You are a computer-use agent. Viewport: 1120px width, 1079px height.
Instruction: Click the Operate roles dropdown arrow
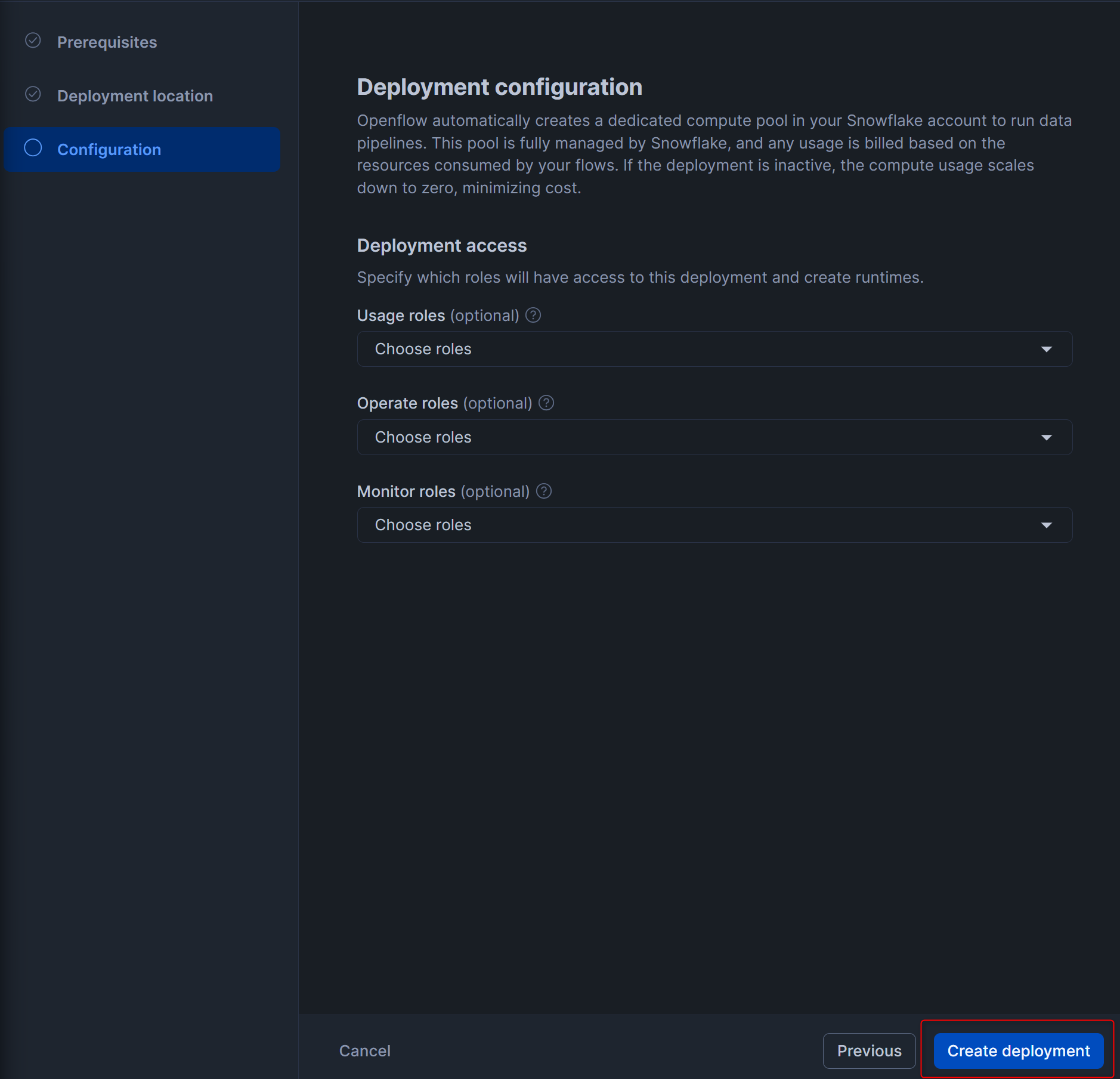coord(1046,438)
